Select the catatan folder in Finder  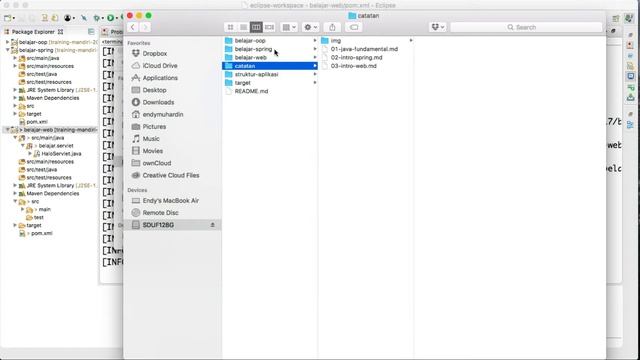click(270, 66)
